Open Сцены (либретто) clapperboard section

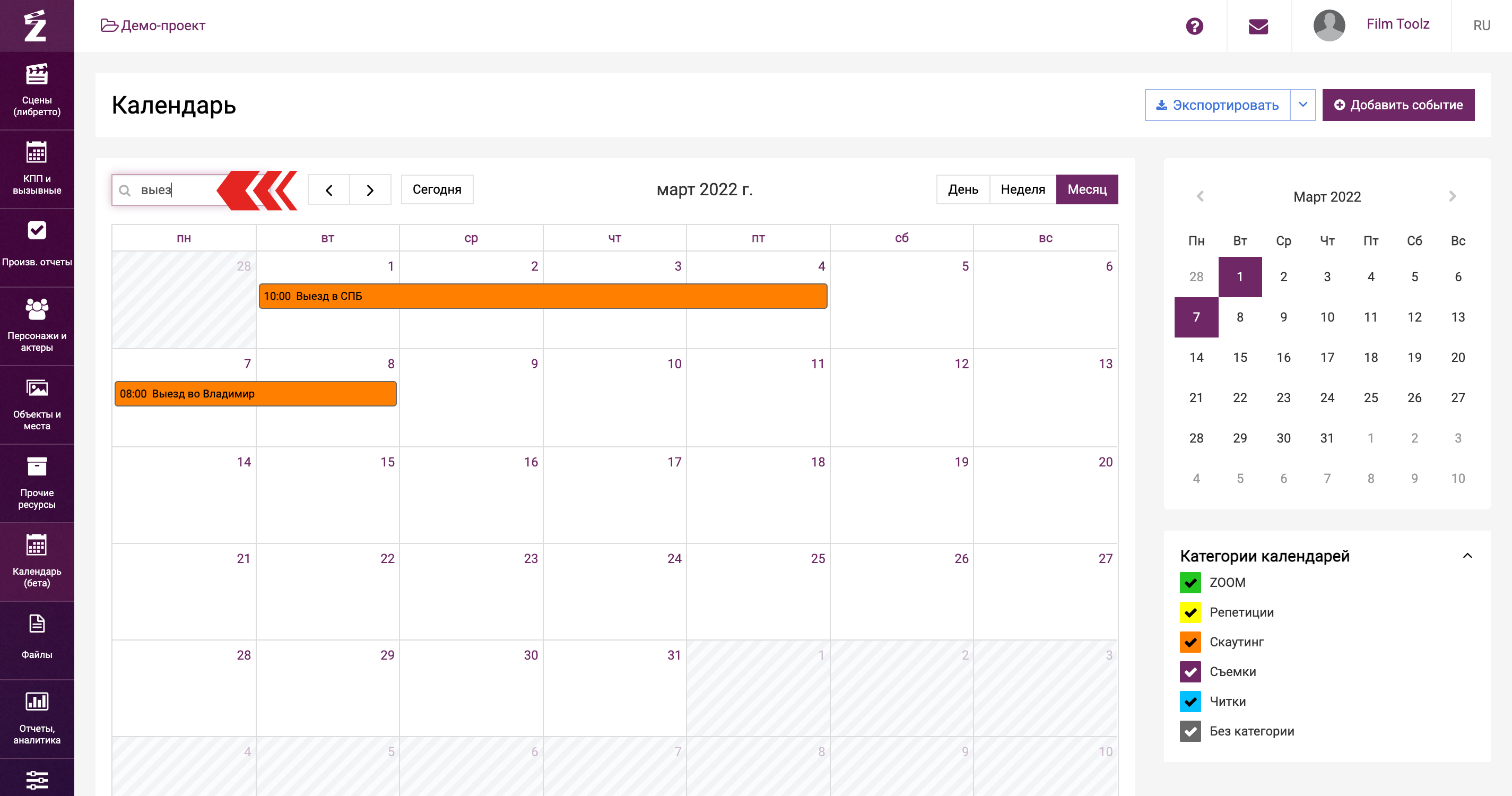click(x=37, y=91)
